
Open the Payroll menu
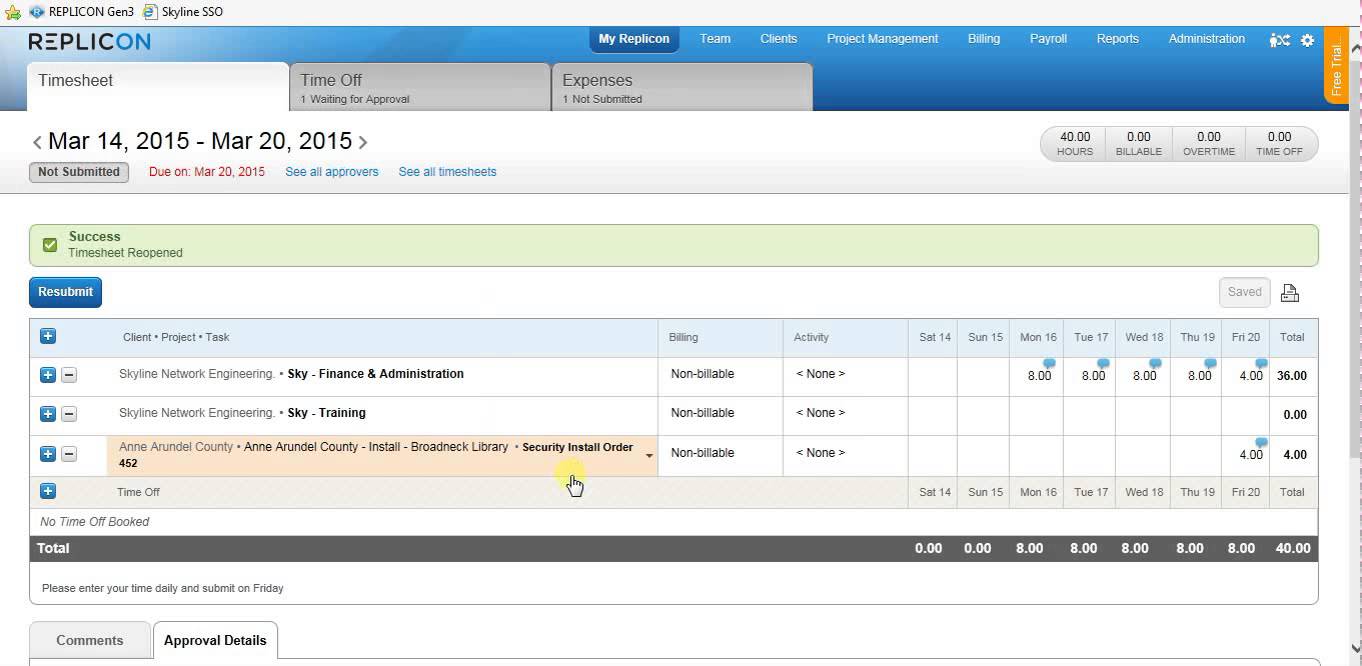click(1048, 39)
